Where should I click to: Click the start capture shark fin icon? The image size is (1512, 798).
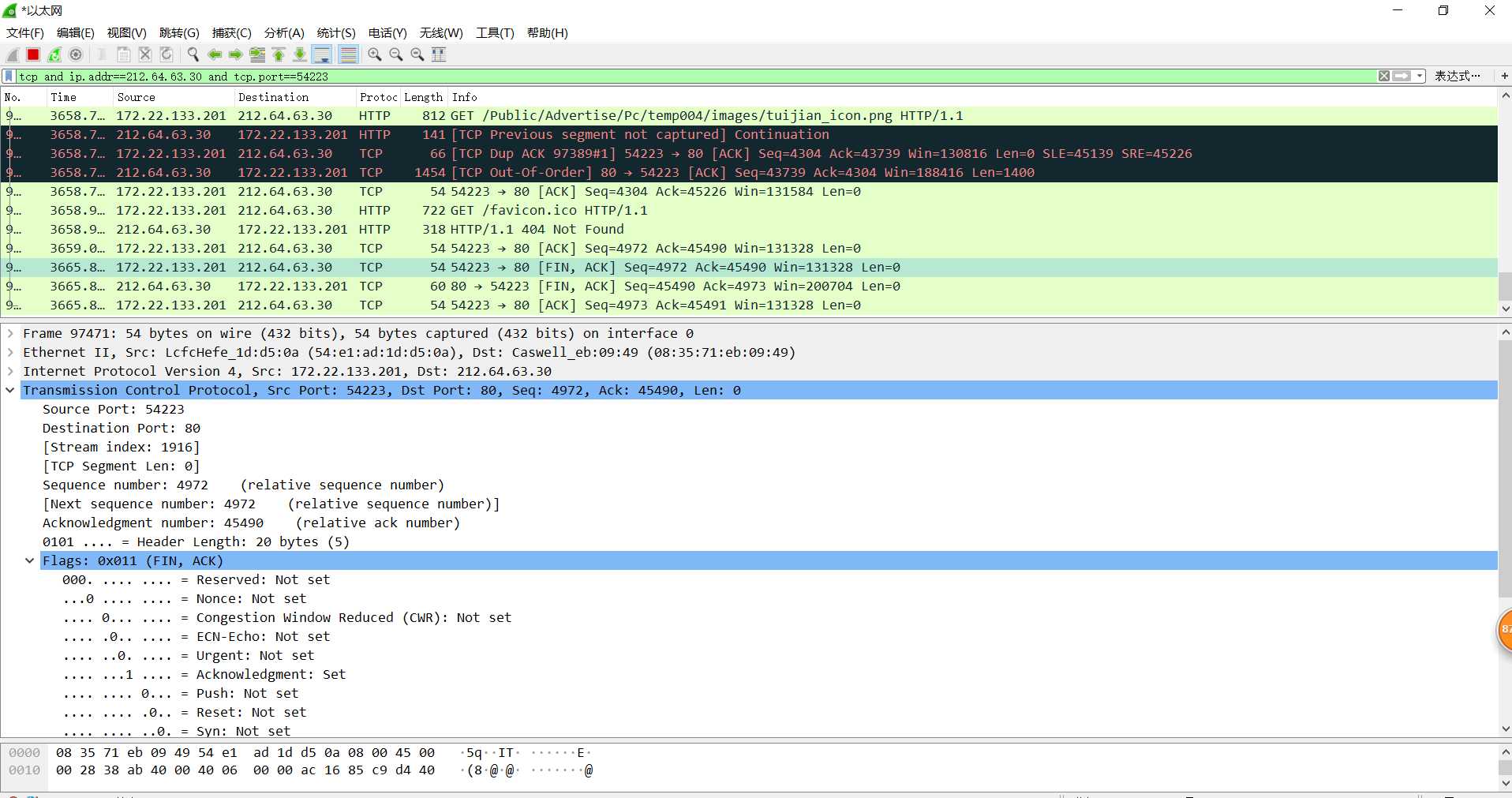point(13,54)
